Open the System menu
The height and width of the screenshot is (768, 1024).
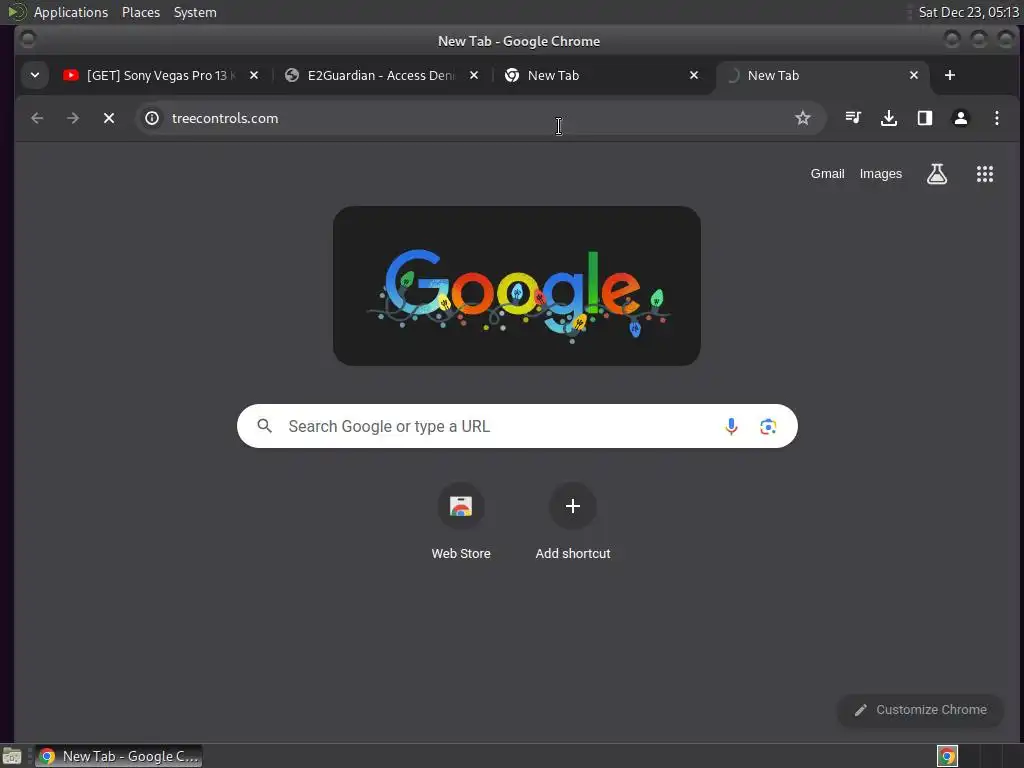point(195,12)
